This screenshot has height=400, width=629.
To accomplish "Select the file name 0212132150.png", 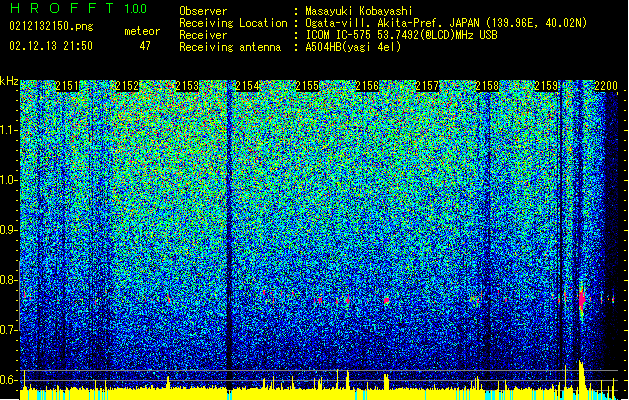I will (x=51, y=26).
